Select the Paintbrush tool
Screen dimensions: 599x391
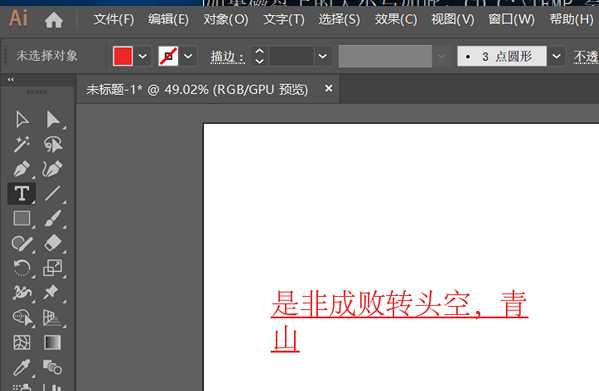[x=53, y=218]
